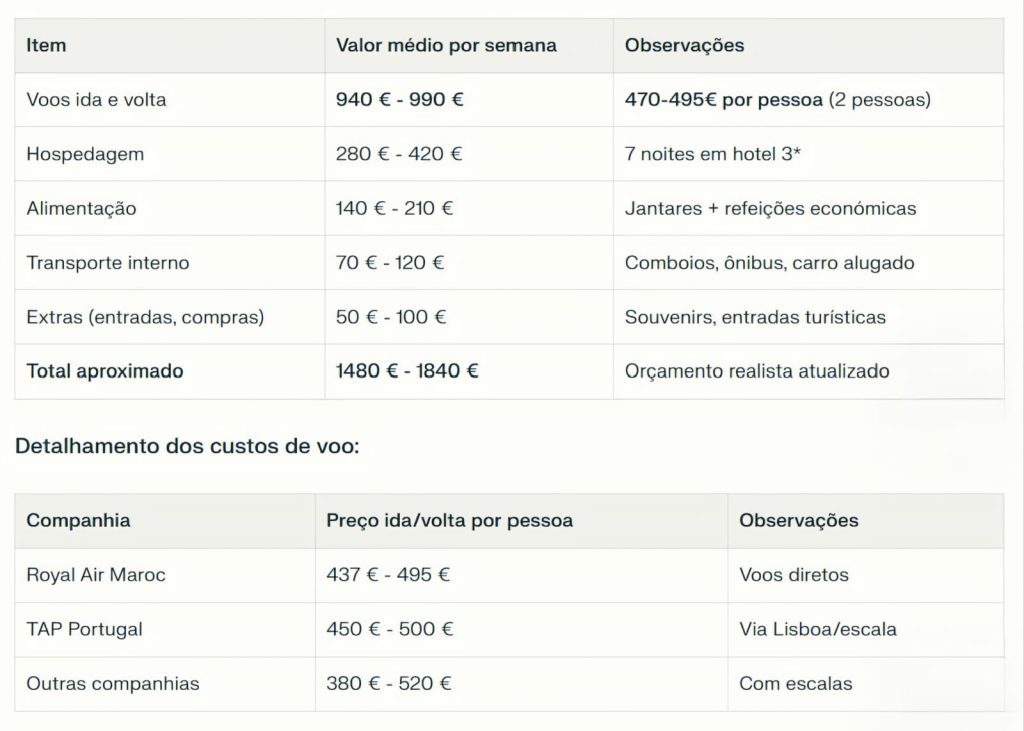Image resolution: width=1024 pixels, height=731 pixels.
Task: Click the 'Total aproximado' cell
Action: pyautogui.click(x=105, y=371)
